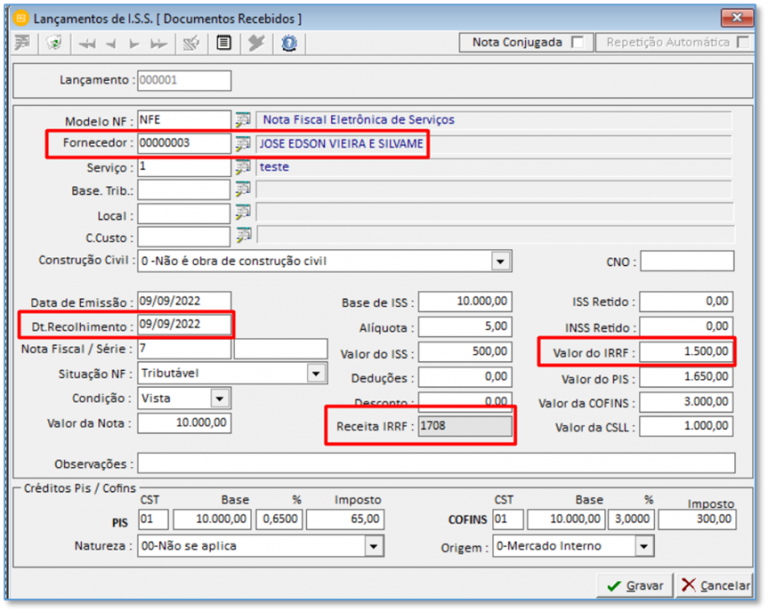Screen dimensions: 768x612
Task: Click the Cancelar button
Action: (716, 586)
